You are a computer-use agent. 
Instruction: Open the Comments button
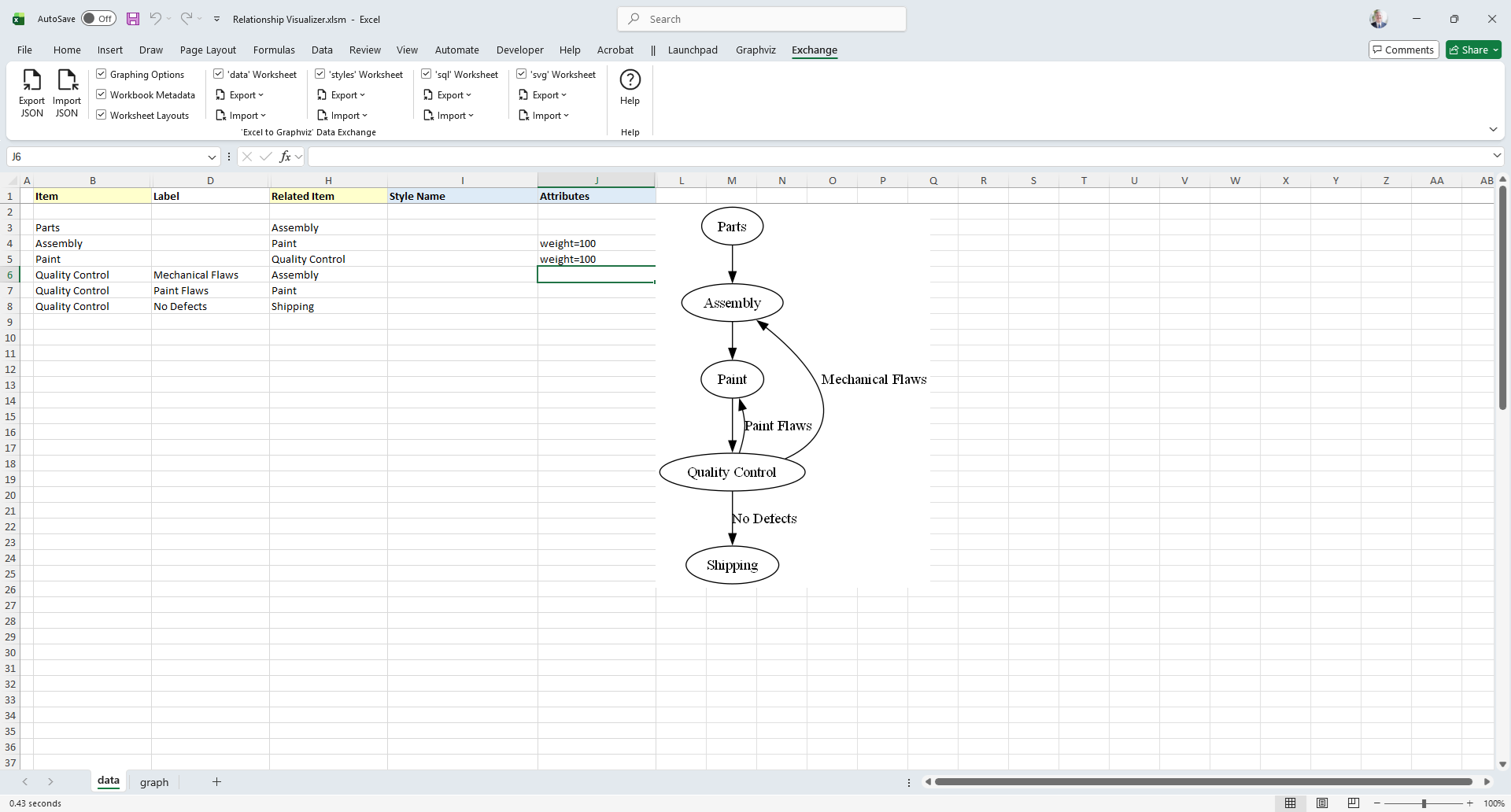click(1403, 50)
